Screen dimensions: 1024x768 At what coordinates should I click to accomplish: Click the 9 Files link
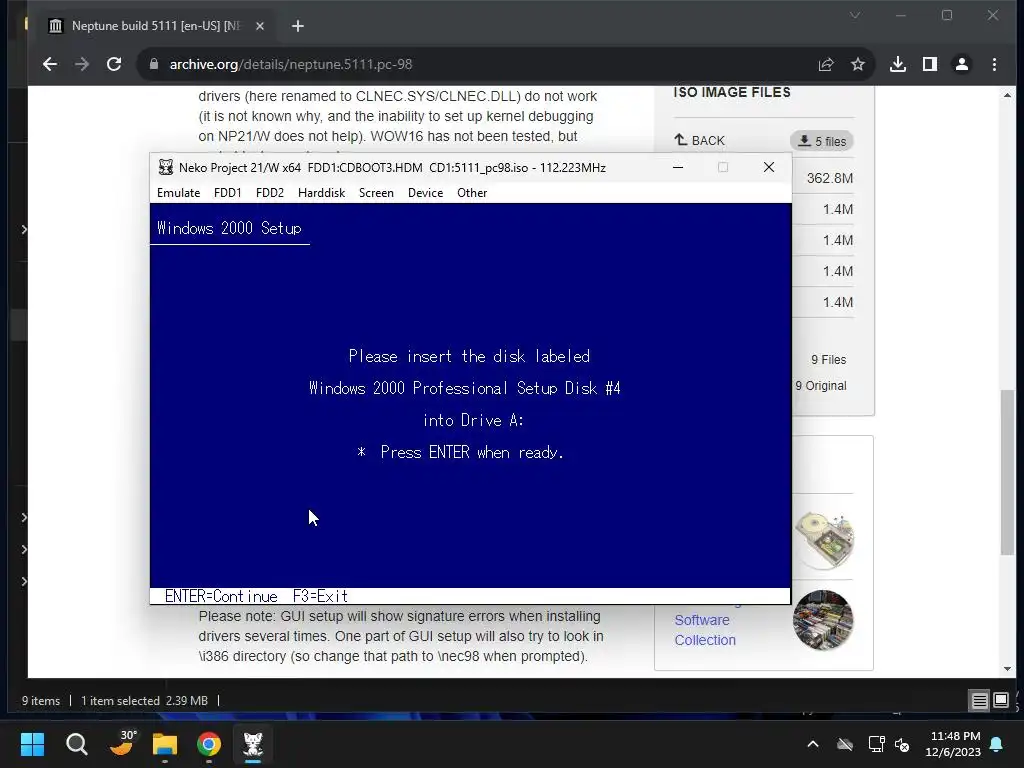[829, 360]
